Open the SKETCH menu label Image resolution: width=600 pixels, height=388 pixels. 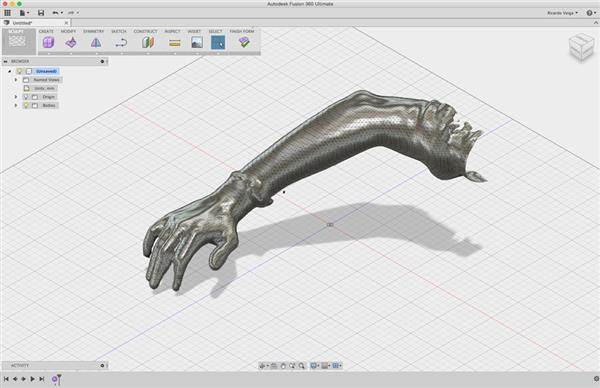tap(119, 31)
